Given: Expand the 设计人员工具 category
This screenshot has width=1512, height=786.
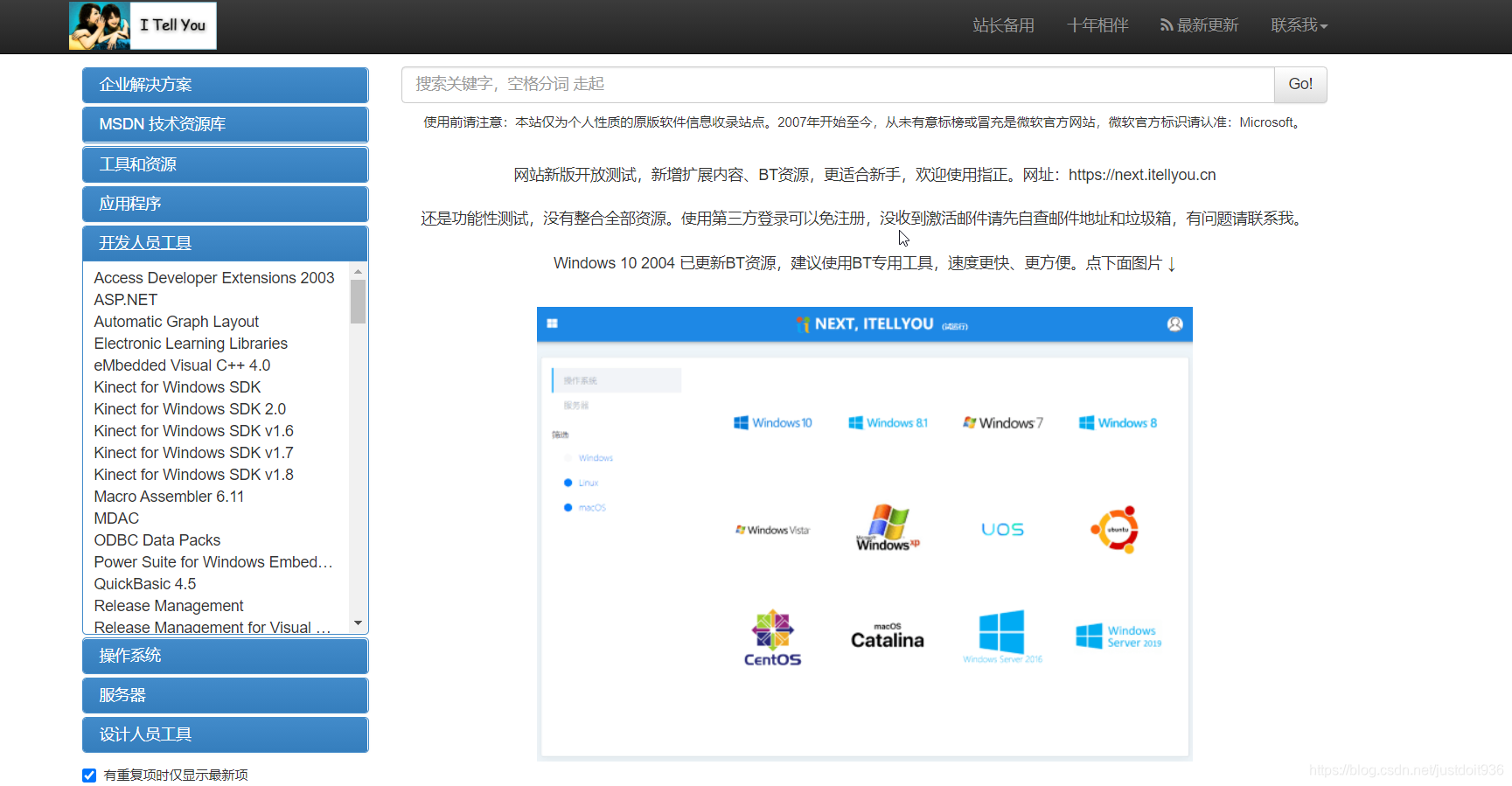Looking at the screenshot, I should (x=225, y=734).
